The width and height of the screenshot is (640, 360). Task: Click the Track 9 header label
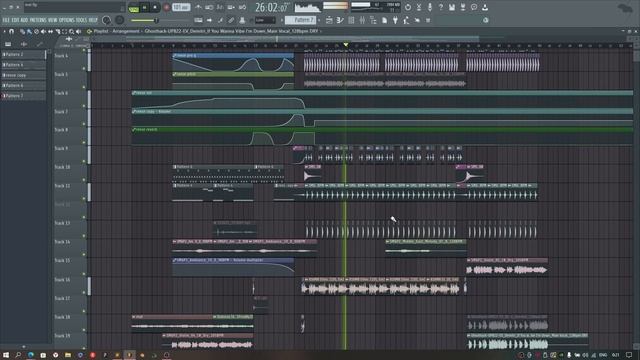tap(62, 149)
